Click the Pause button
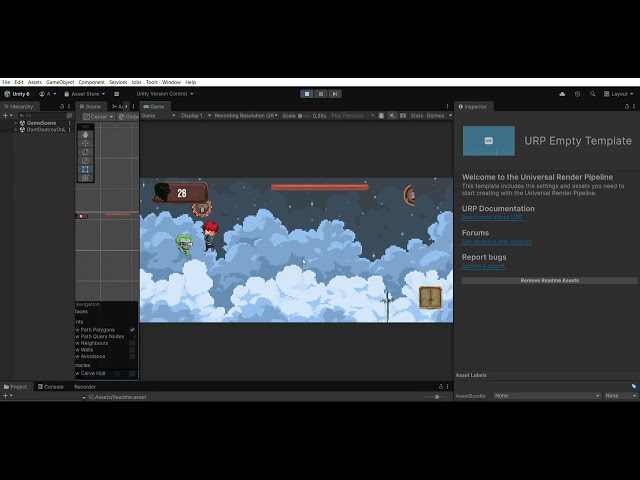The height and width of the screenshot is (480, 640). pos(321,94)
